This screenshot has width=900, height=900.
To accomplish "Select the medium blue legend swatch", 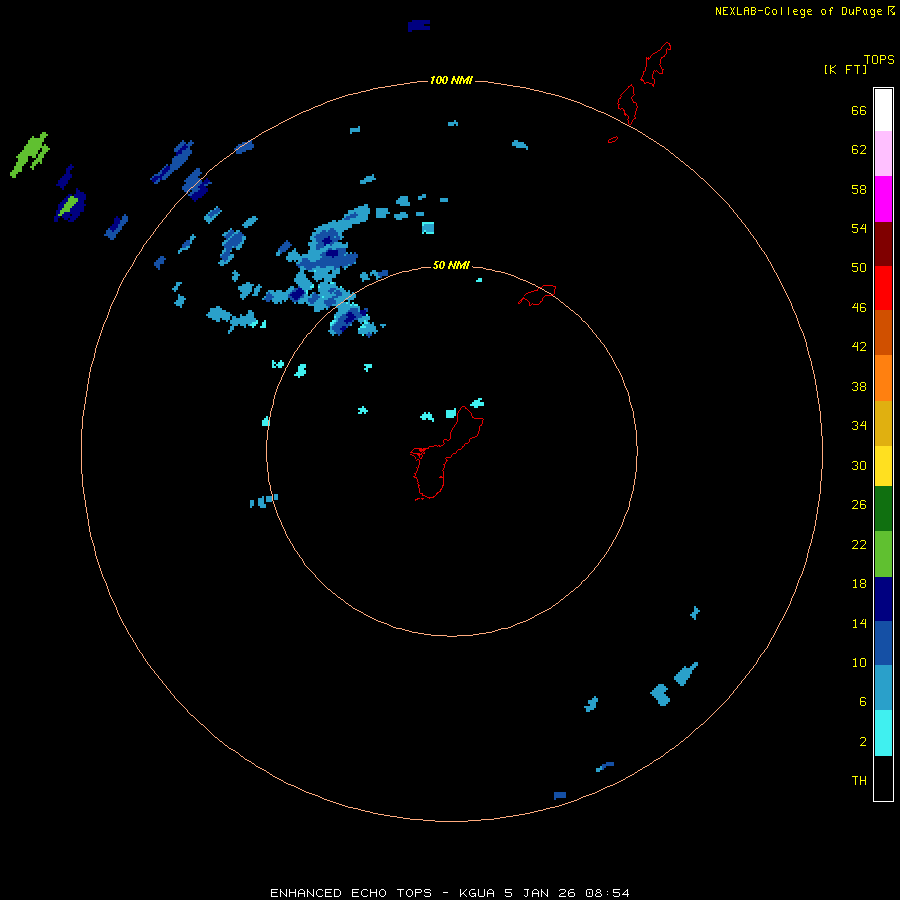I will (x=883, y=643).
